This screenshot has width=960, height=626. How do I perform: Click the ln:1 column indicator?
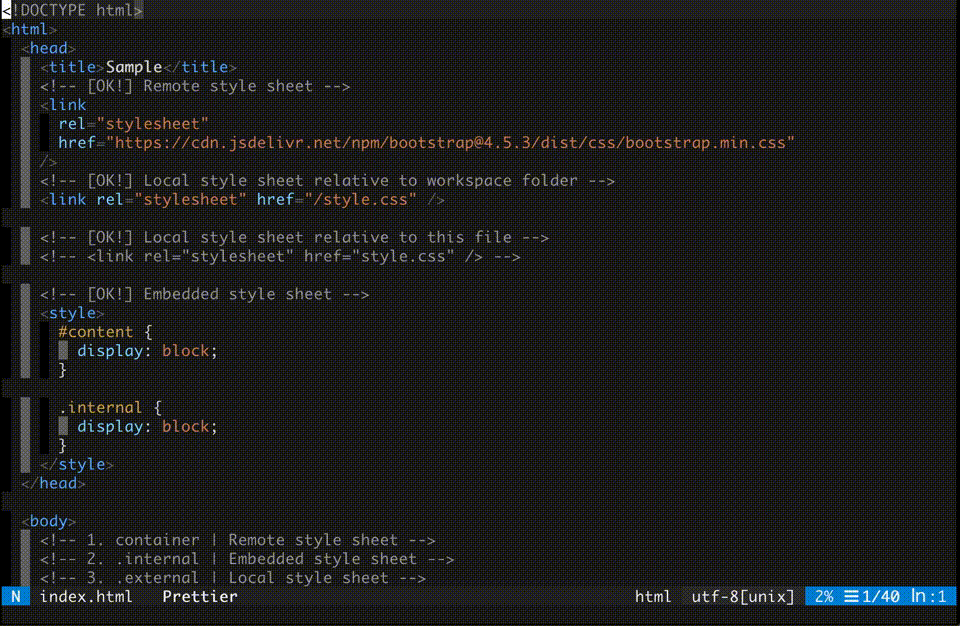pos(930,597)
